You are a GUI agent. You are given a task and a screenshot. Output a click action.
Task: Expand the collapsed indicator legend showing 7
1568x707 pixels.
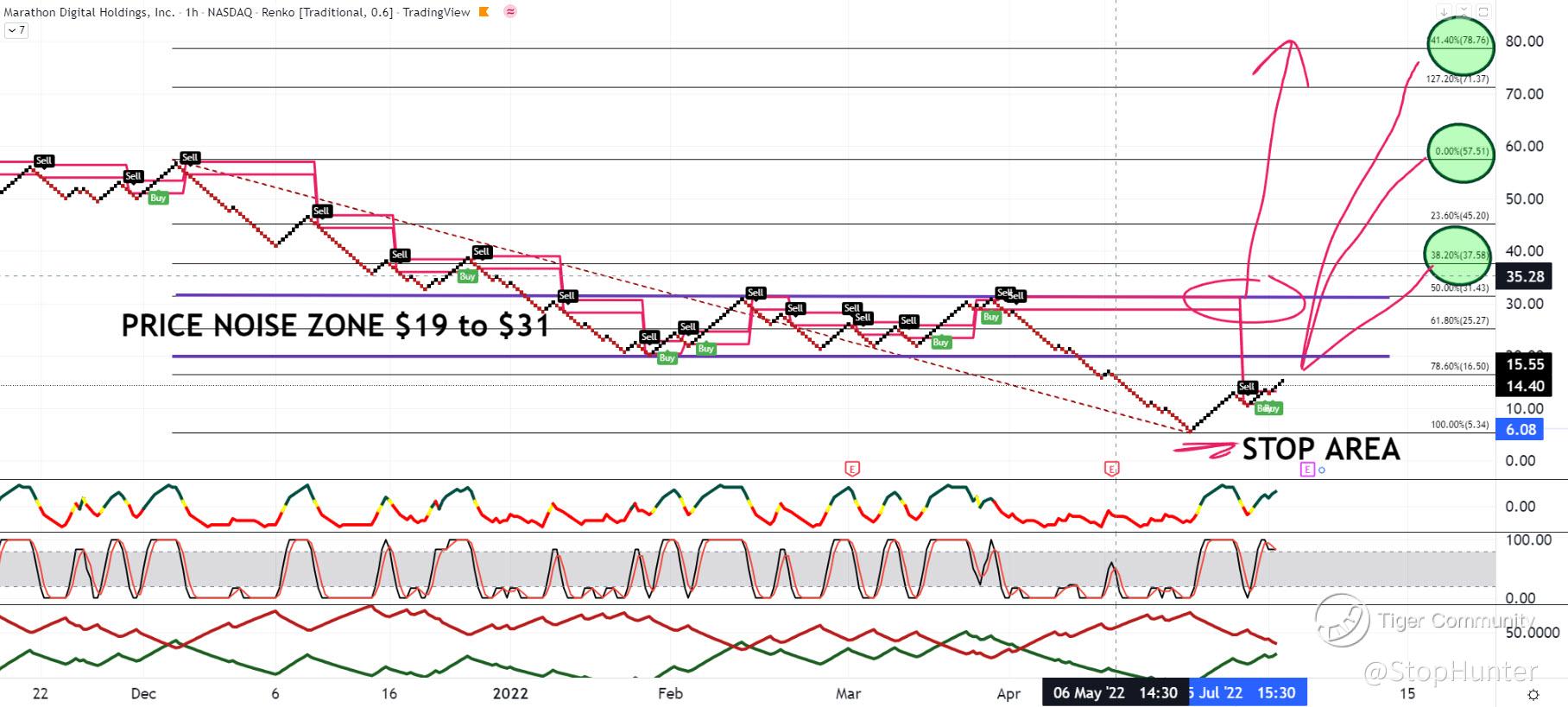[16, 30]
